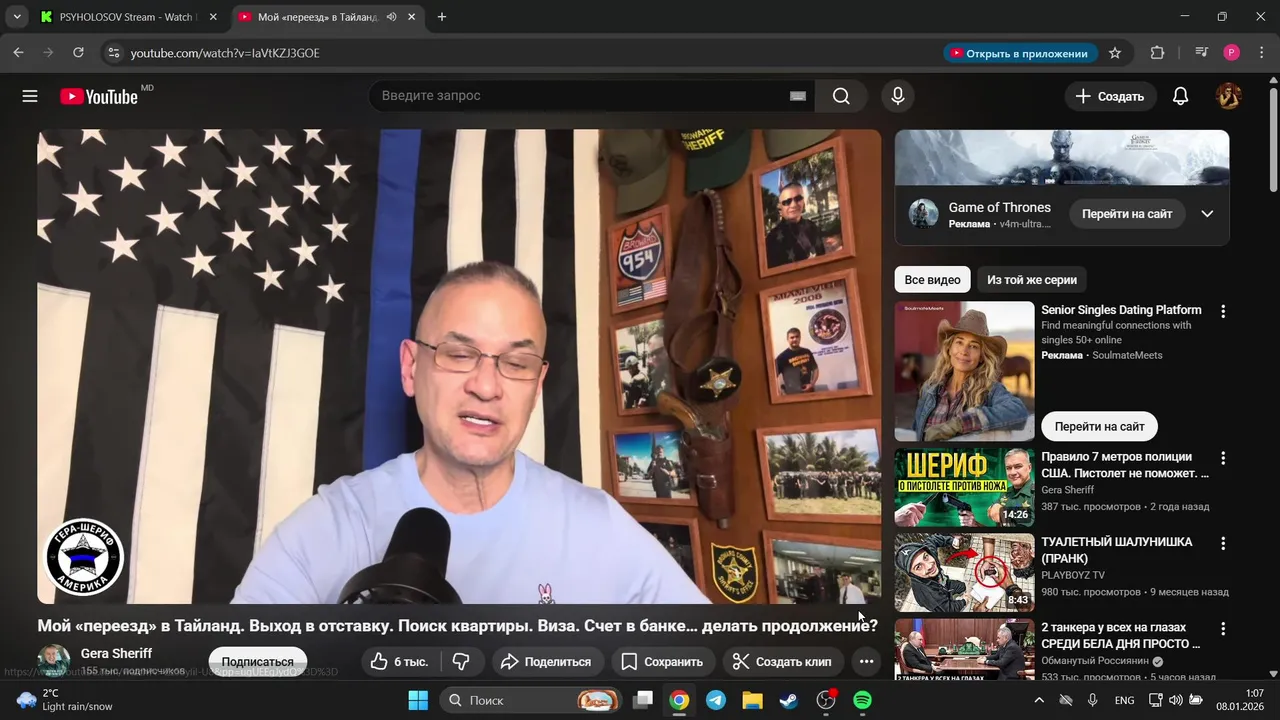The height and width of the screenshot is (720, 1280).
Task: Open the YouTube account avatar menu
Action: (1228, 96)
